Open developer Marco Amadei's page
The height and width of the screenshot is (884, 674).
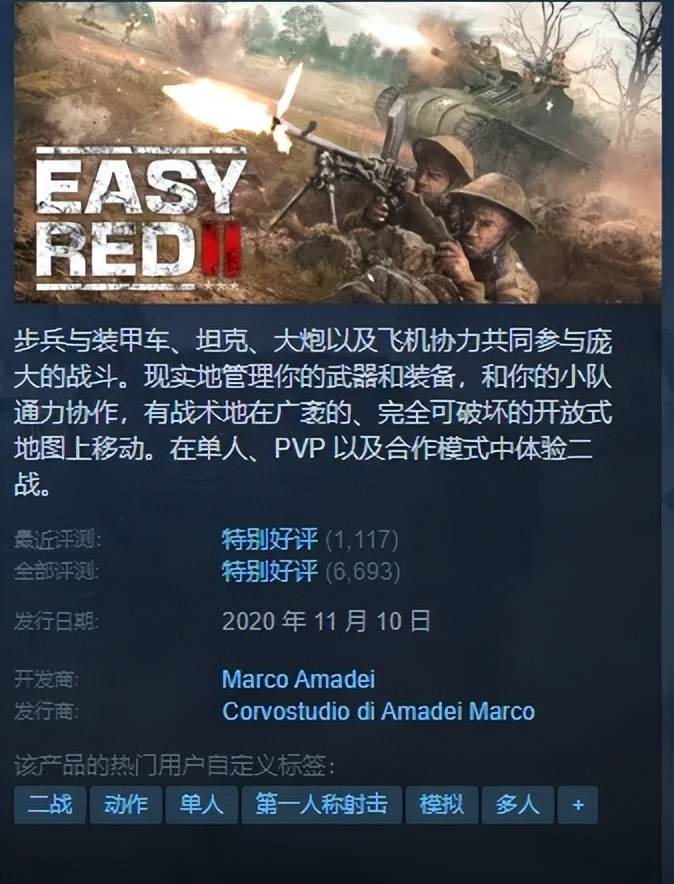pyautogui.click(x=298, y=679)
